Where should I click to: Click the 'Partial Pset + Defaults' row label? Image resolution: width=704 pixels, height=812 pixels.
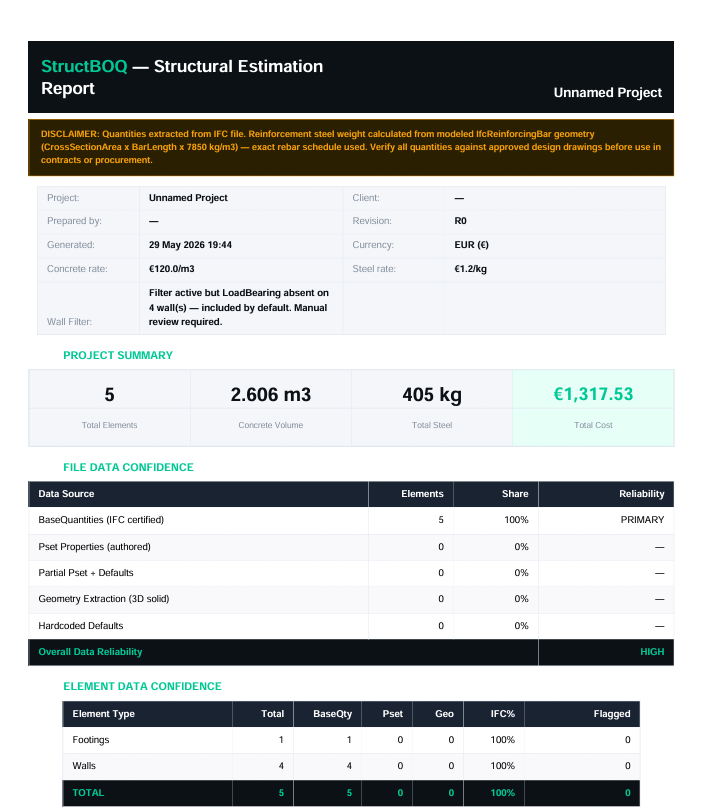click(x=85, y=573)
